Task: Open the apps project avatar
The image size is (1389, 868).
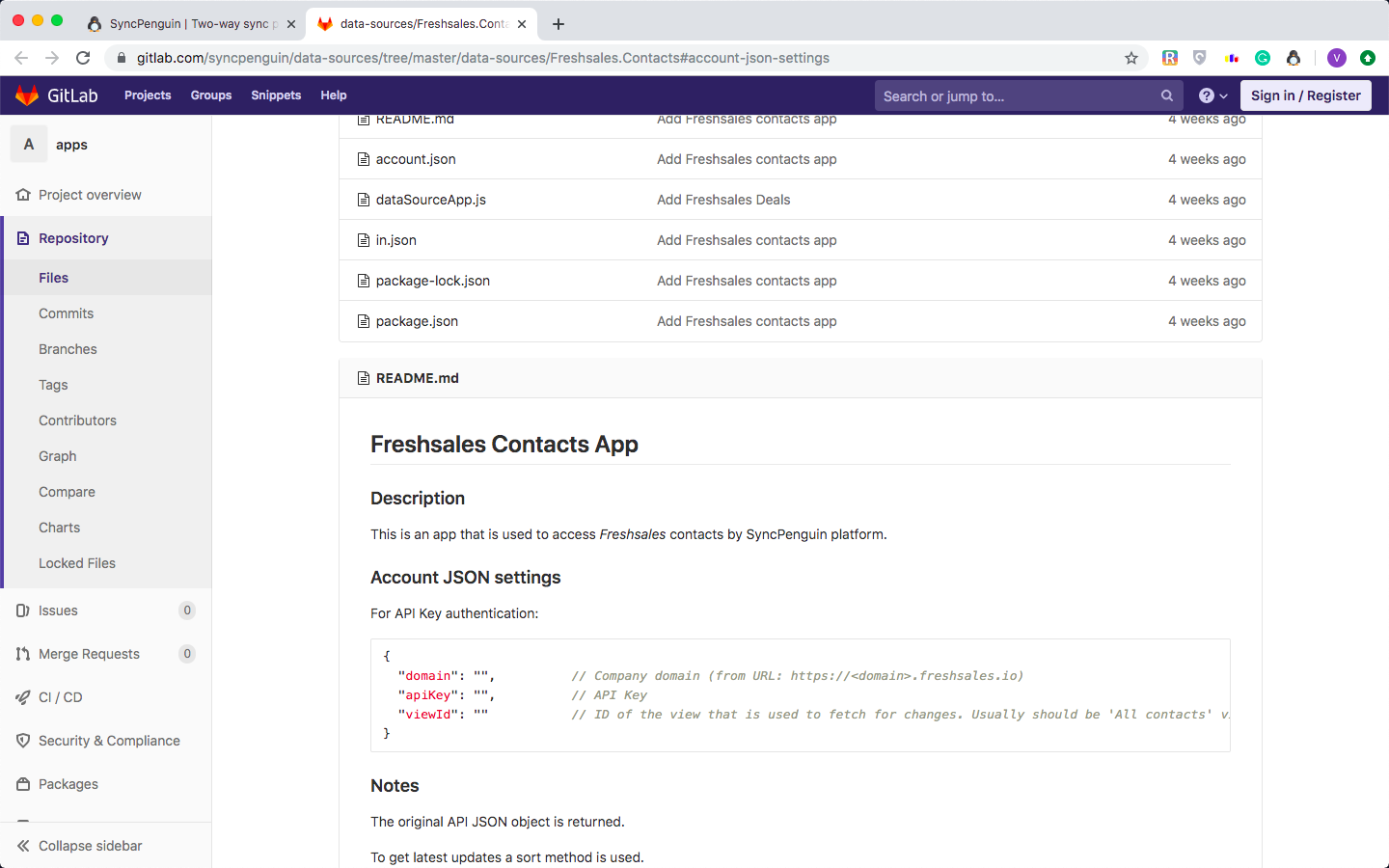Action: coord(29,145)
